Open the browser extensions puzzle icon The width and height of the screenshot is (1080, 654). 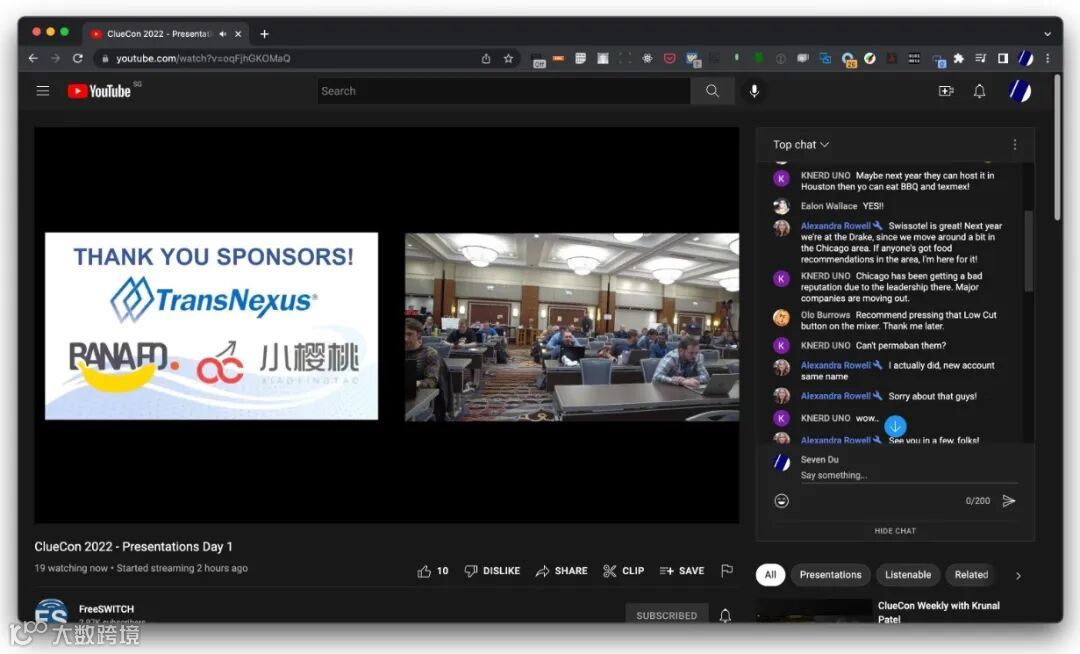959,59
